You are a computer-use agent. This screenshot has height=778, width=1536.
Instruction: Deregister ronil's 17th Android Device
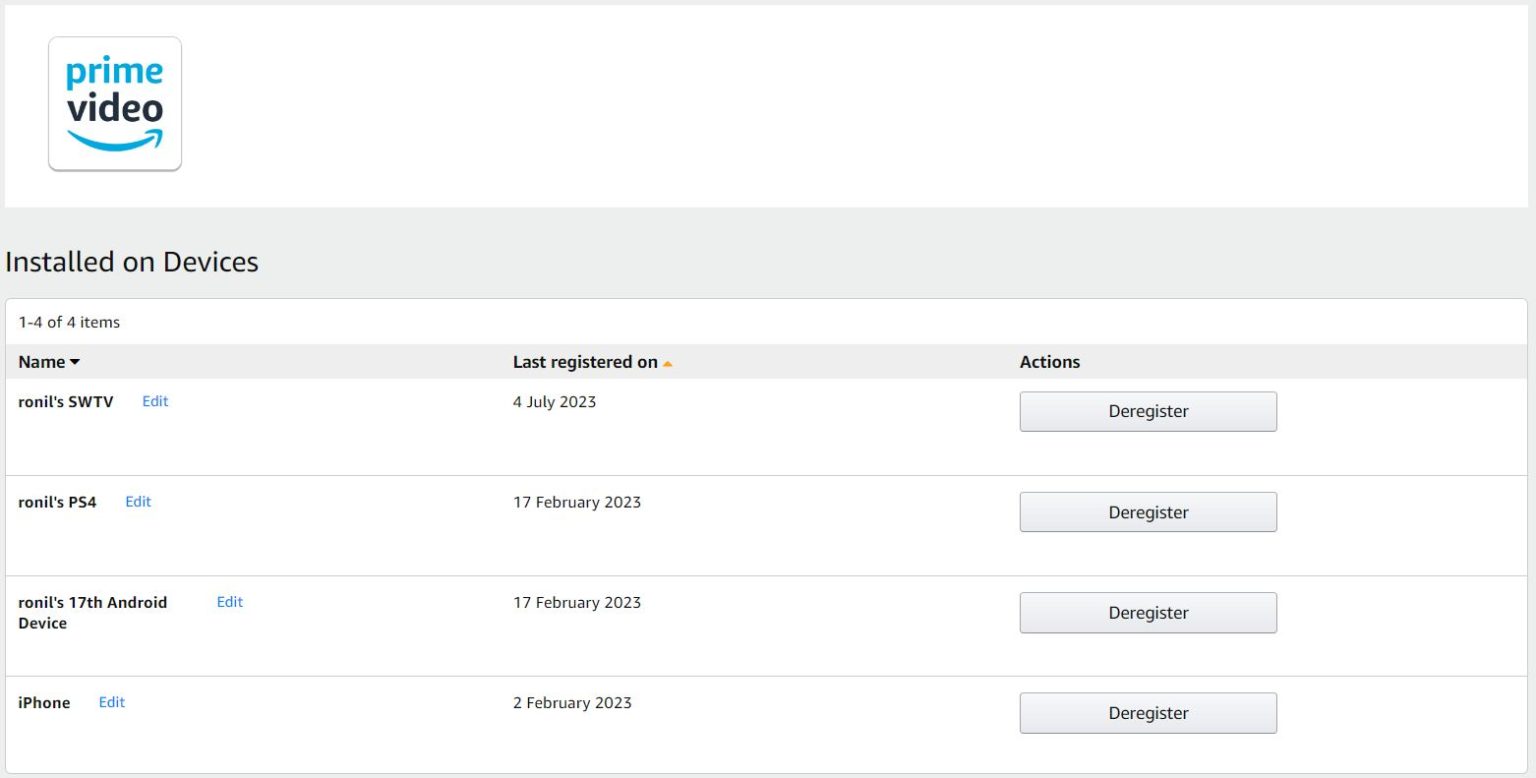pos(1148,613)
